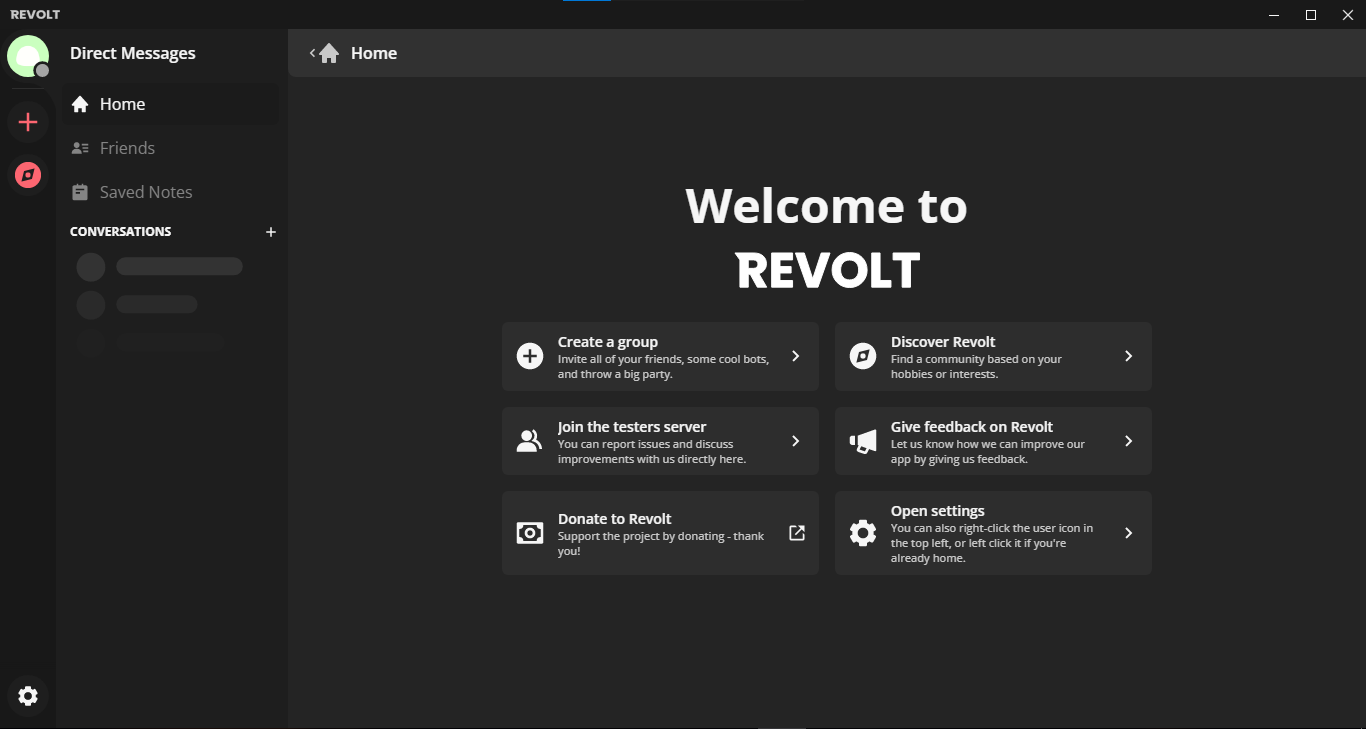The height and width of the screenshot is (729, 1366).
Task: Click the Discover Revolt compass icon
Action: pos(863,356)
